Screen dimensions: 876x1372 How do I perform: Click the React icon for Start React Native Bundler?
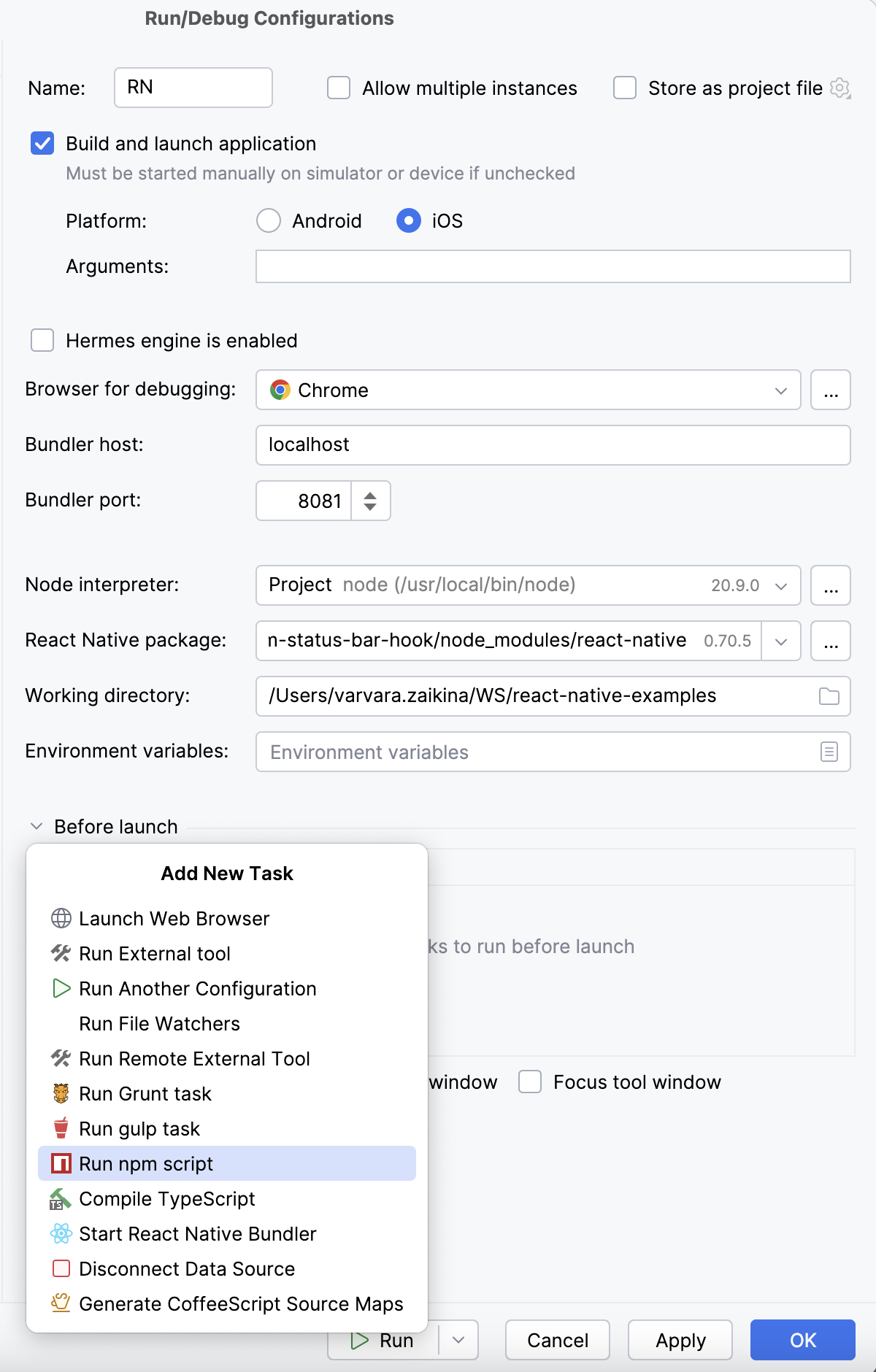(61, 1233)
